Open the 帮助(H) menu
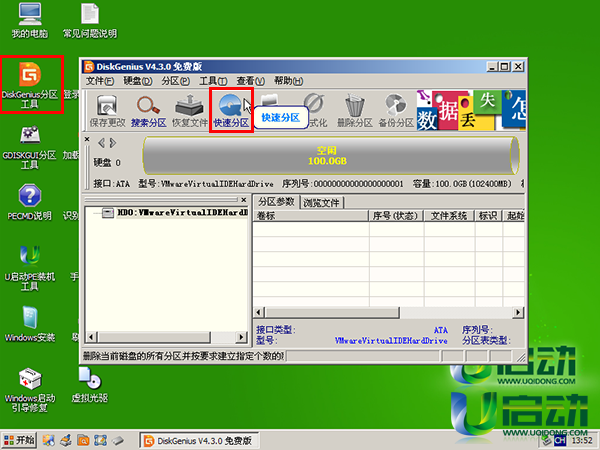The image size is (600, 450). tap(289, 81)
